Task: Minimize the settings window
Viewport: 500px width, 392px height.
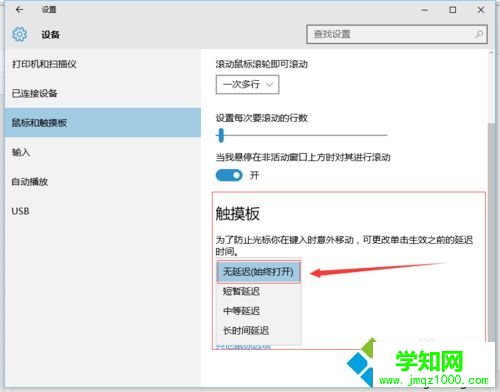Action: click(x=424, y=10)
